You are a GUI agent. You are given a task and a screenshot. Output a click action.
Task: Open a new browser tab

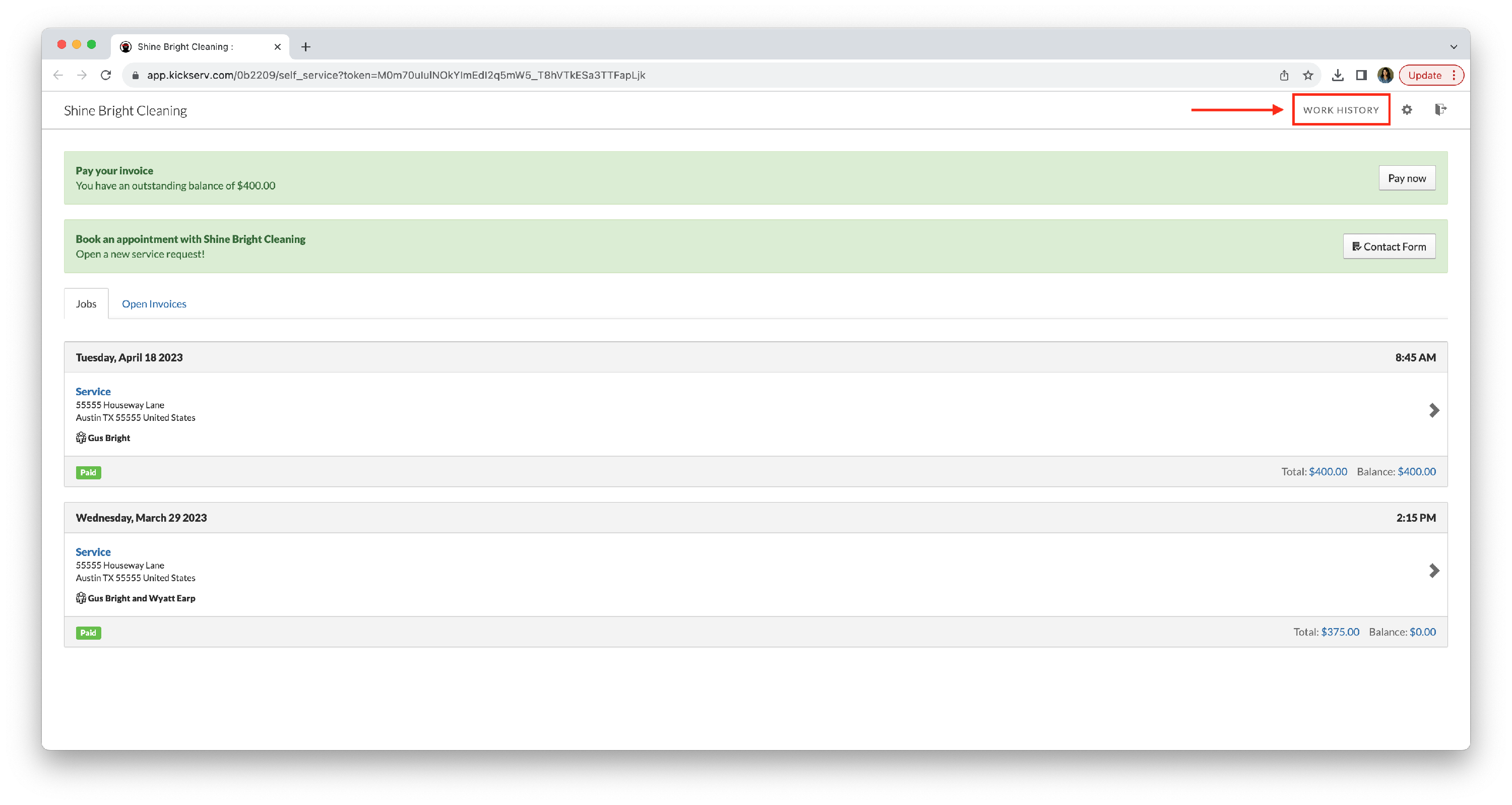pos(306,47)
